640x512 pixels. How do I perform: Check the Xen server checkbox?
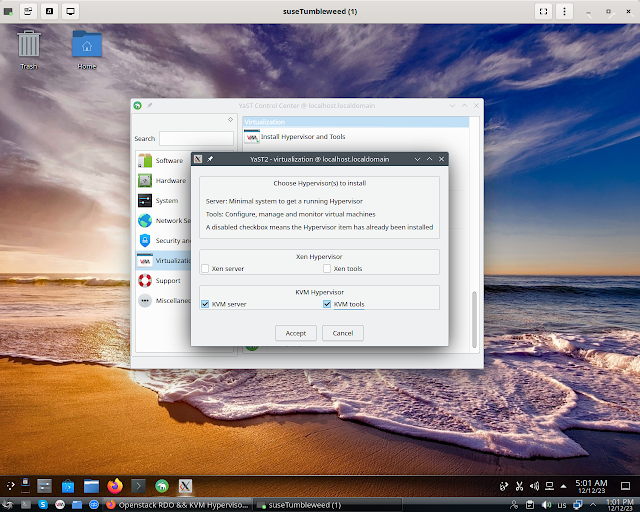click(205, 269)
